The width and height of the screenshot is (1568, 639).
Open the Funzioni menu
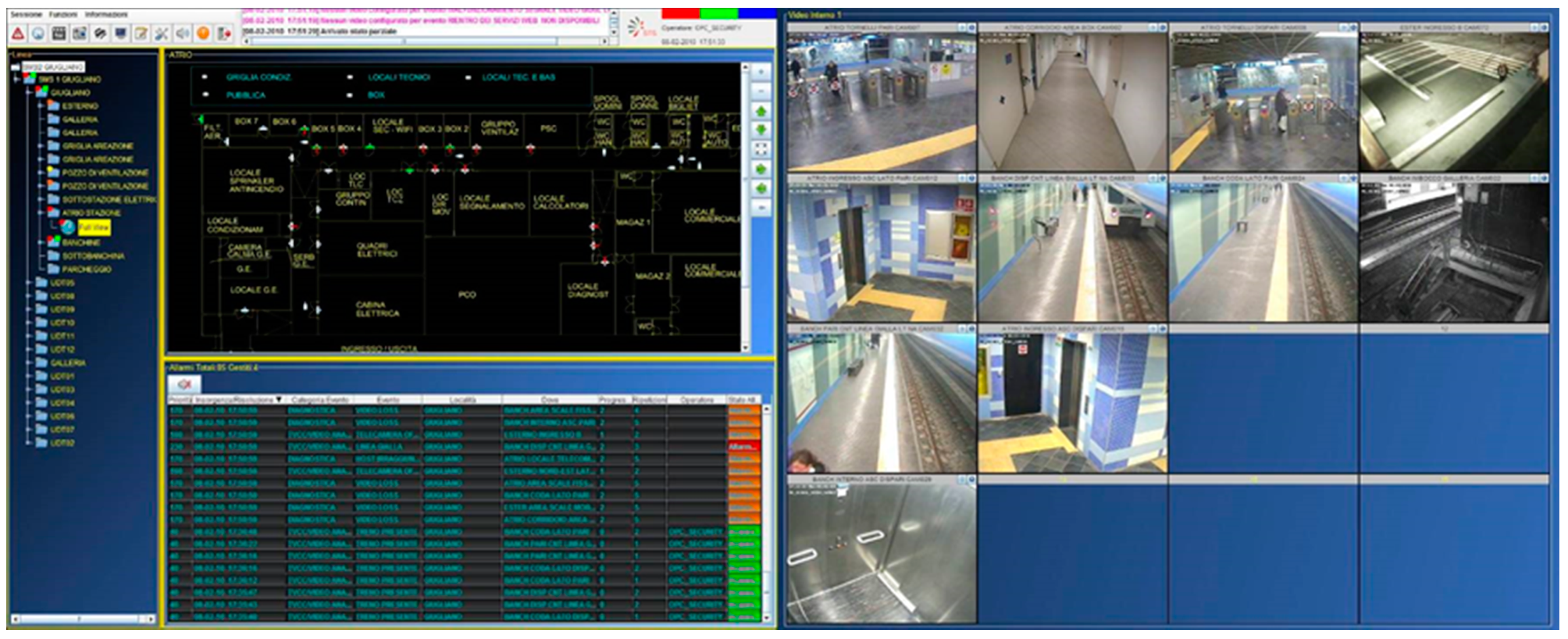tap(63, 14)
